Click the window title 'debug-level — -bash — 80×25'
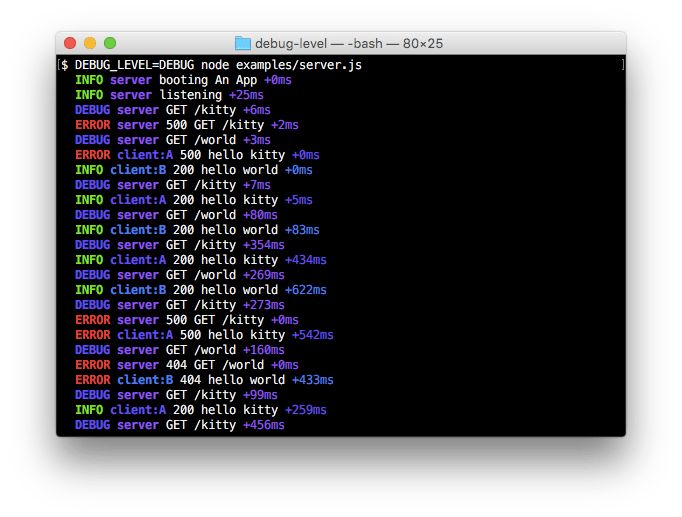Screen dimensions: 682x517 point(349,43)
